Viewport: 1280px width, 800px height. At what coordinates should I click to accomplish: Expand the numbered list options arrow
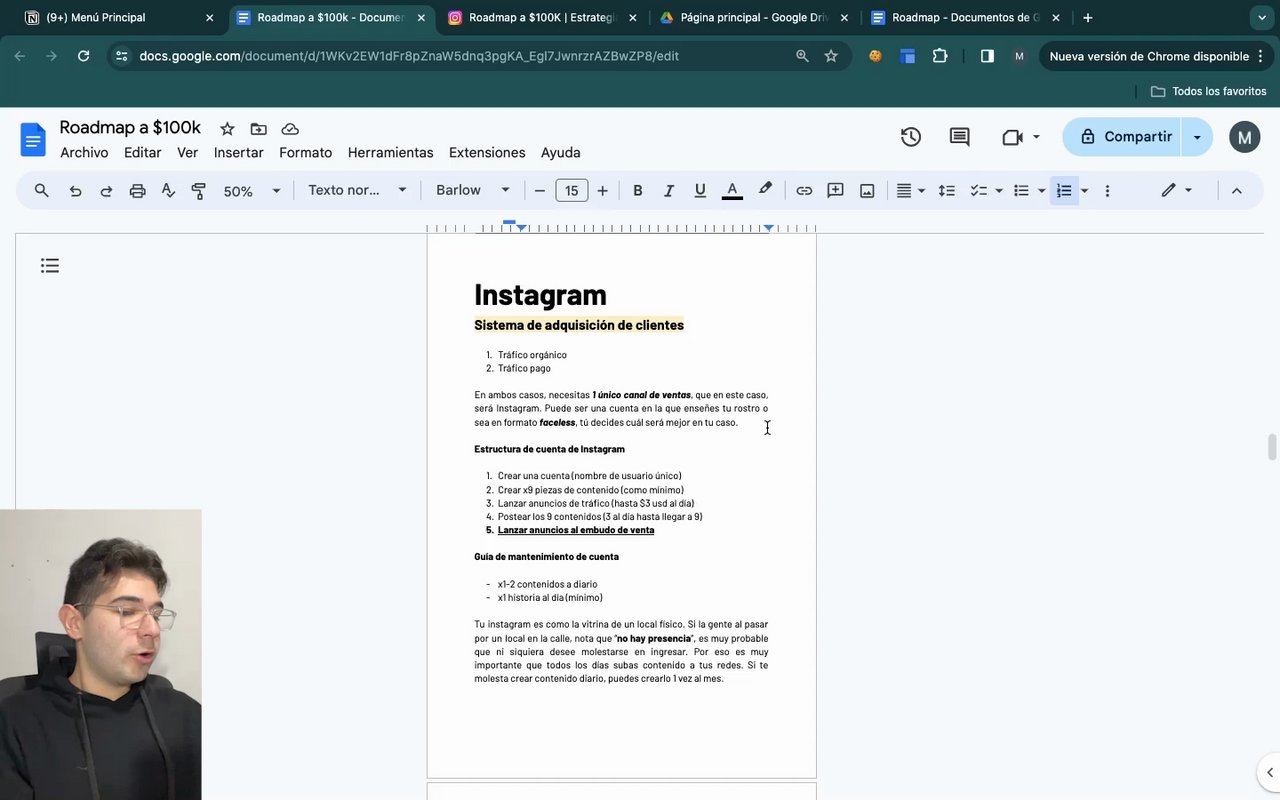(1084, 190)
